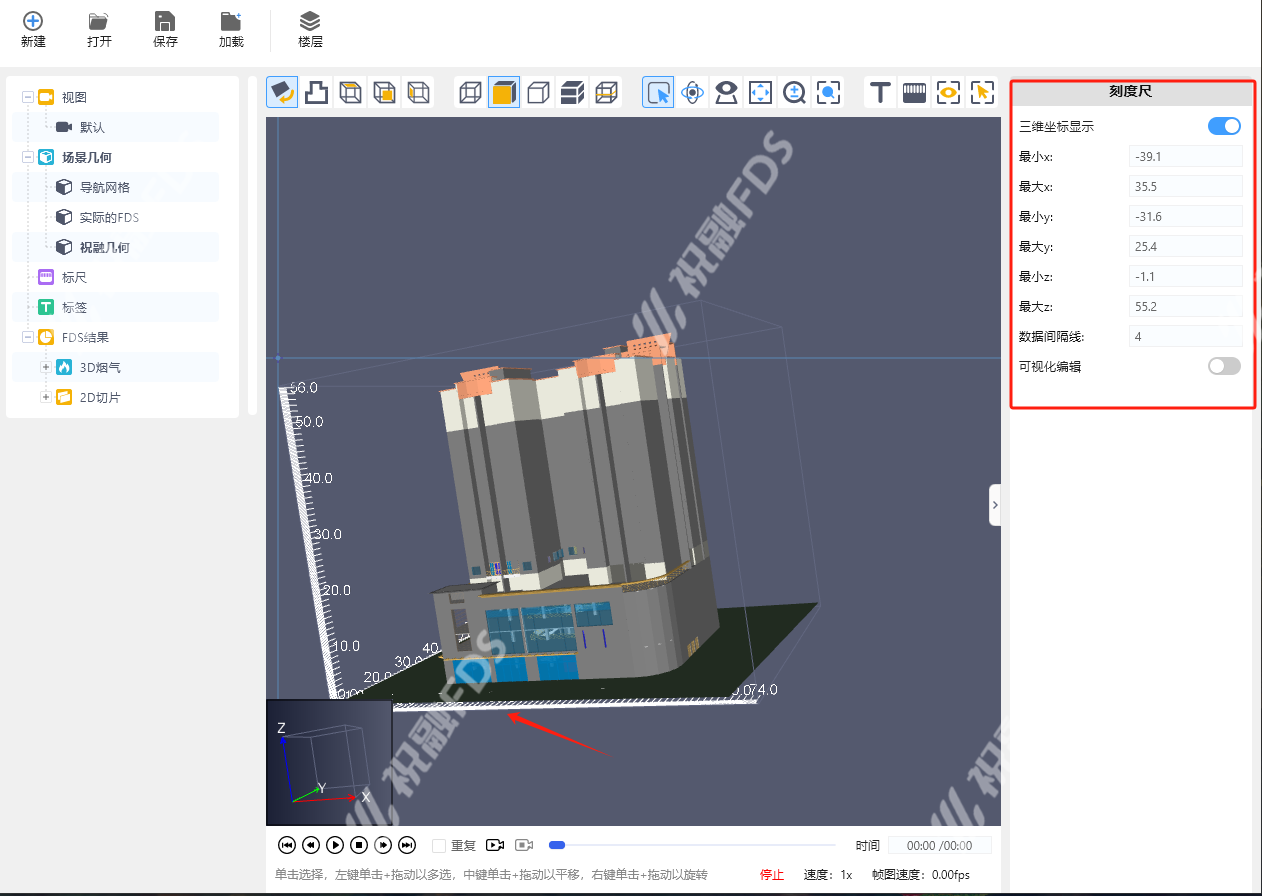Click the 最大y value field

pos(1185,246)
